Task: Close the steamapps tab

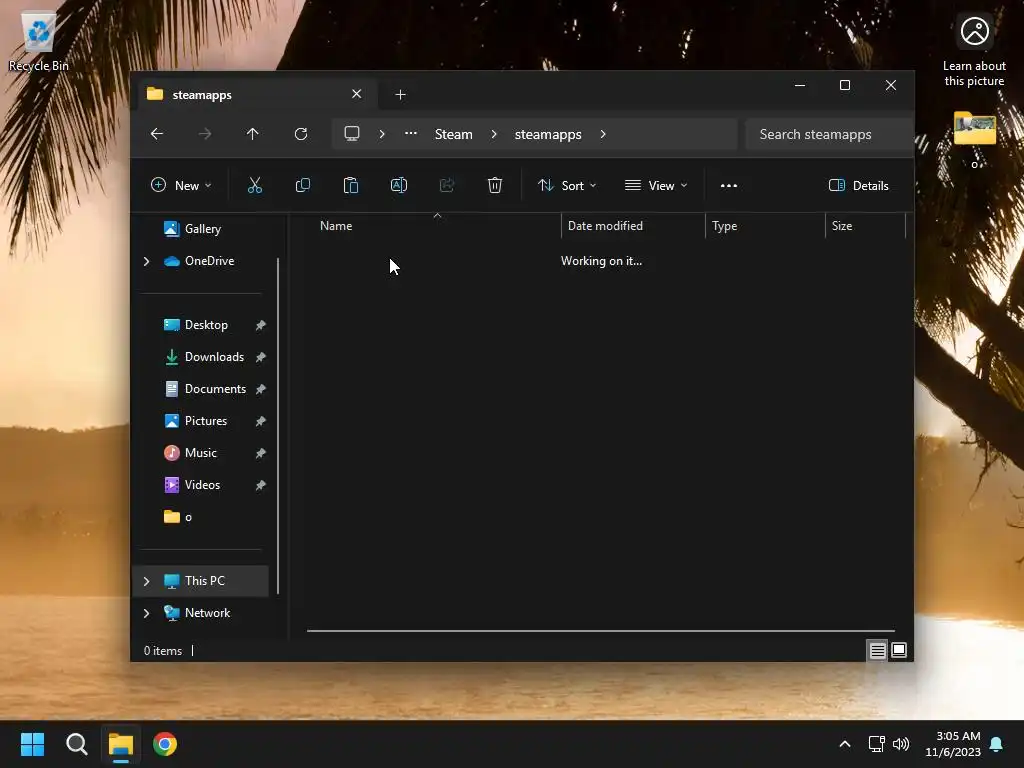Action: pyautogui.click(x=357, y=94)
